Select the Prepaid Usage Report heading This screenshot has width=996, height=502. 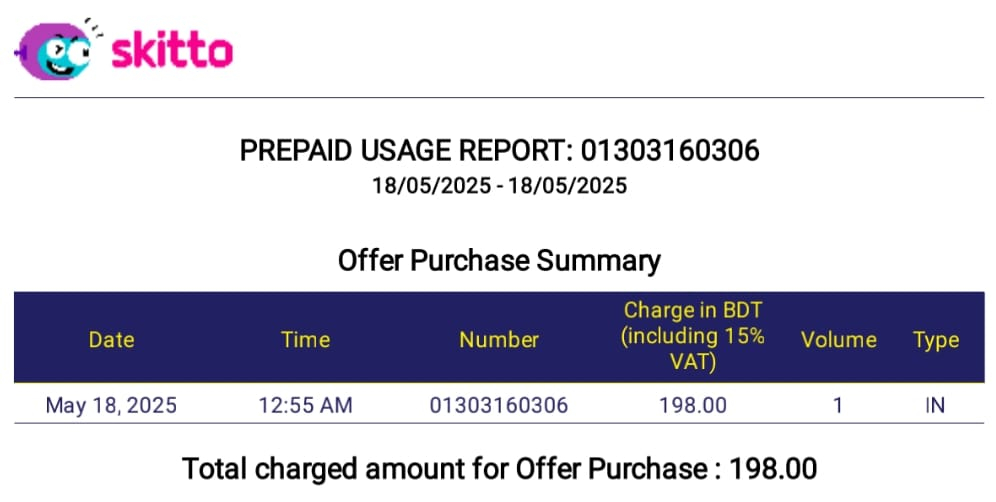(499, 151)
